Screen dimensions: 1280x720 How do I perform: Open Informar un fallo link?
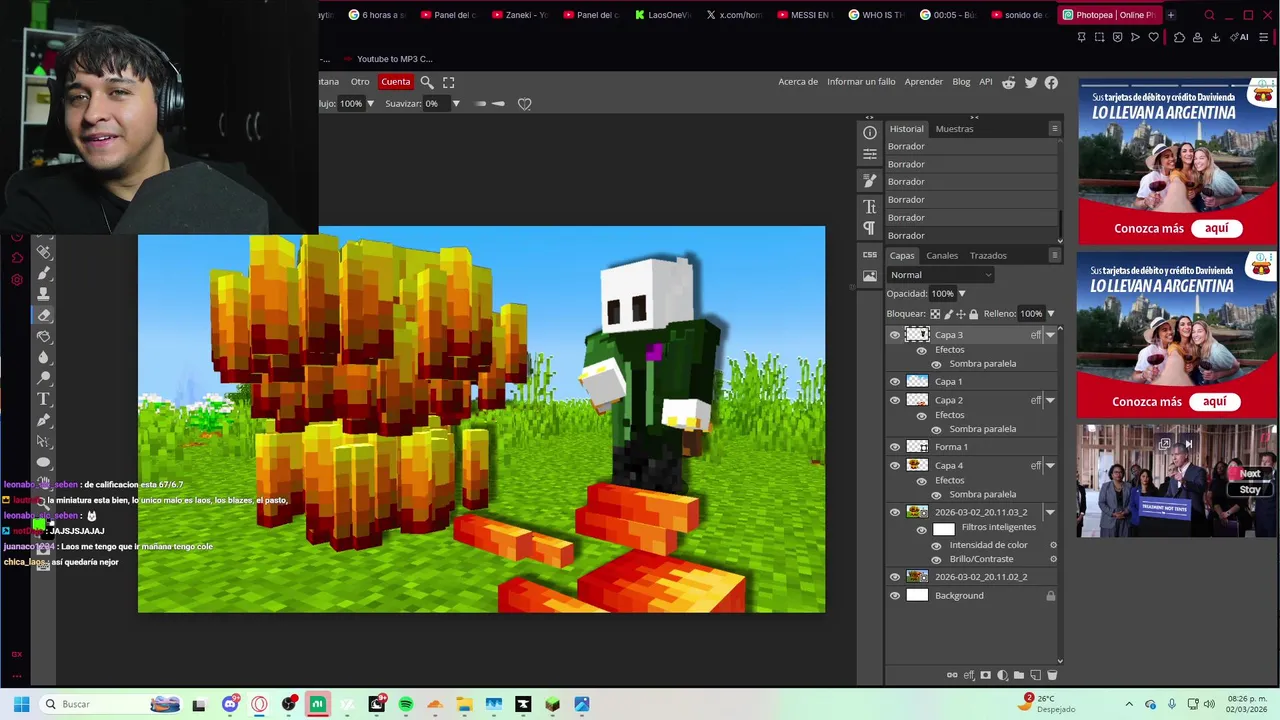[861, 82]
